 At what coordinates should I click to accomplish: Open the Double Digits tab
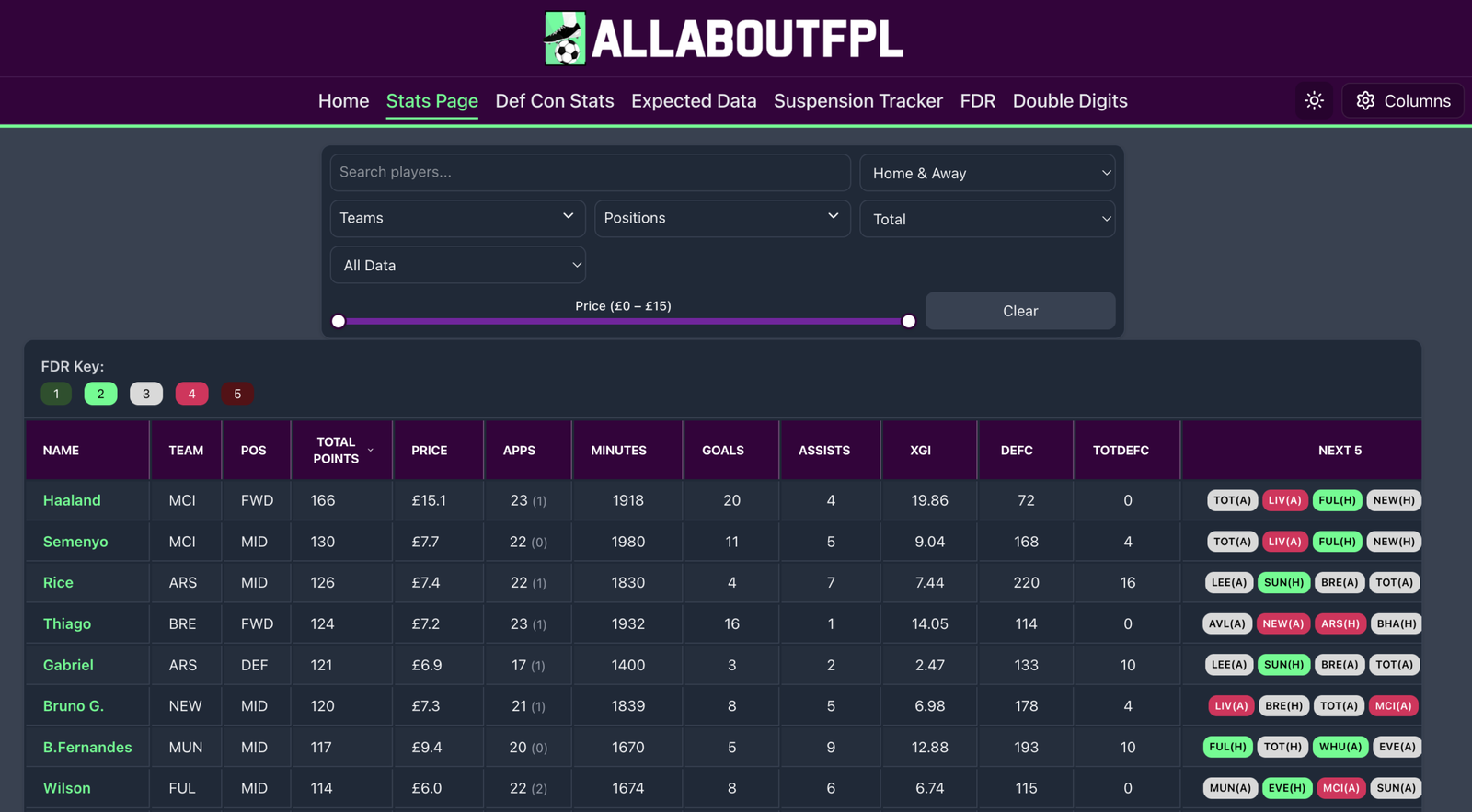click(1070, 100)
